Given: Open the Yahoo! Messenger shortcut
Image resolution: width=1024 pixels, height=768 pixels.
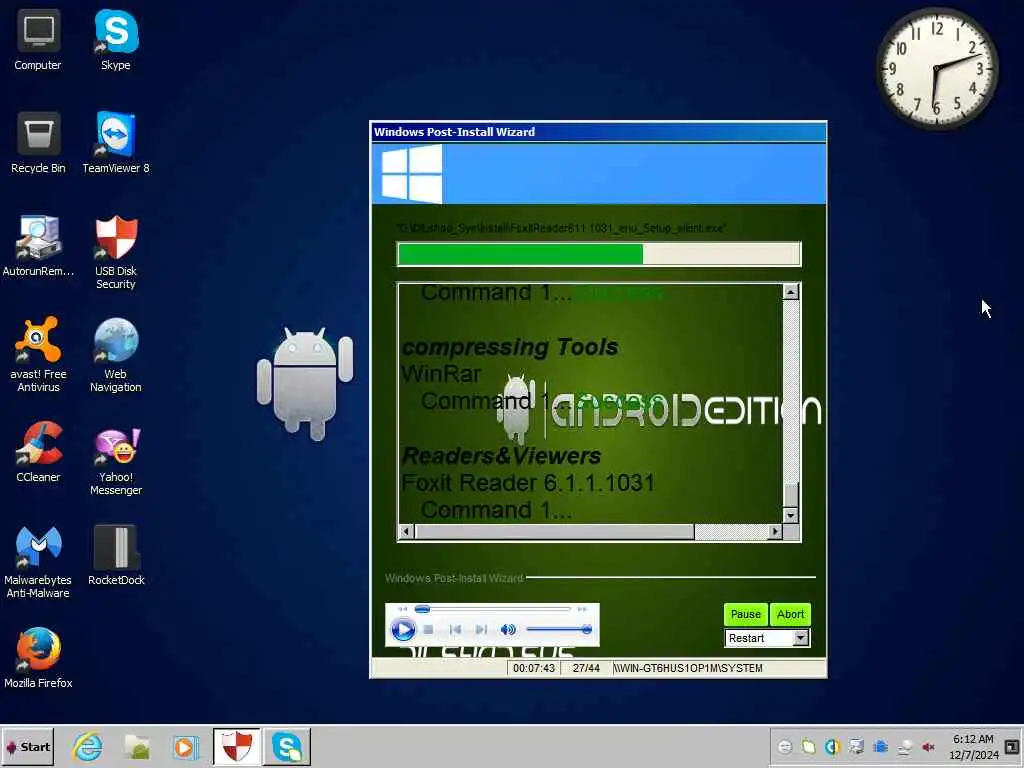Looking at the screenshot, I should coord(116,462).
